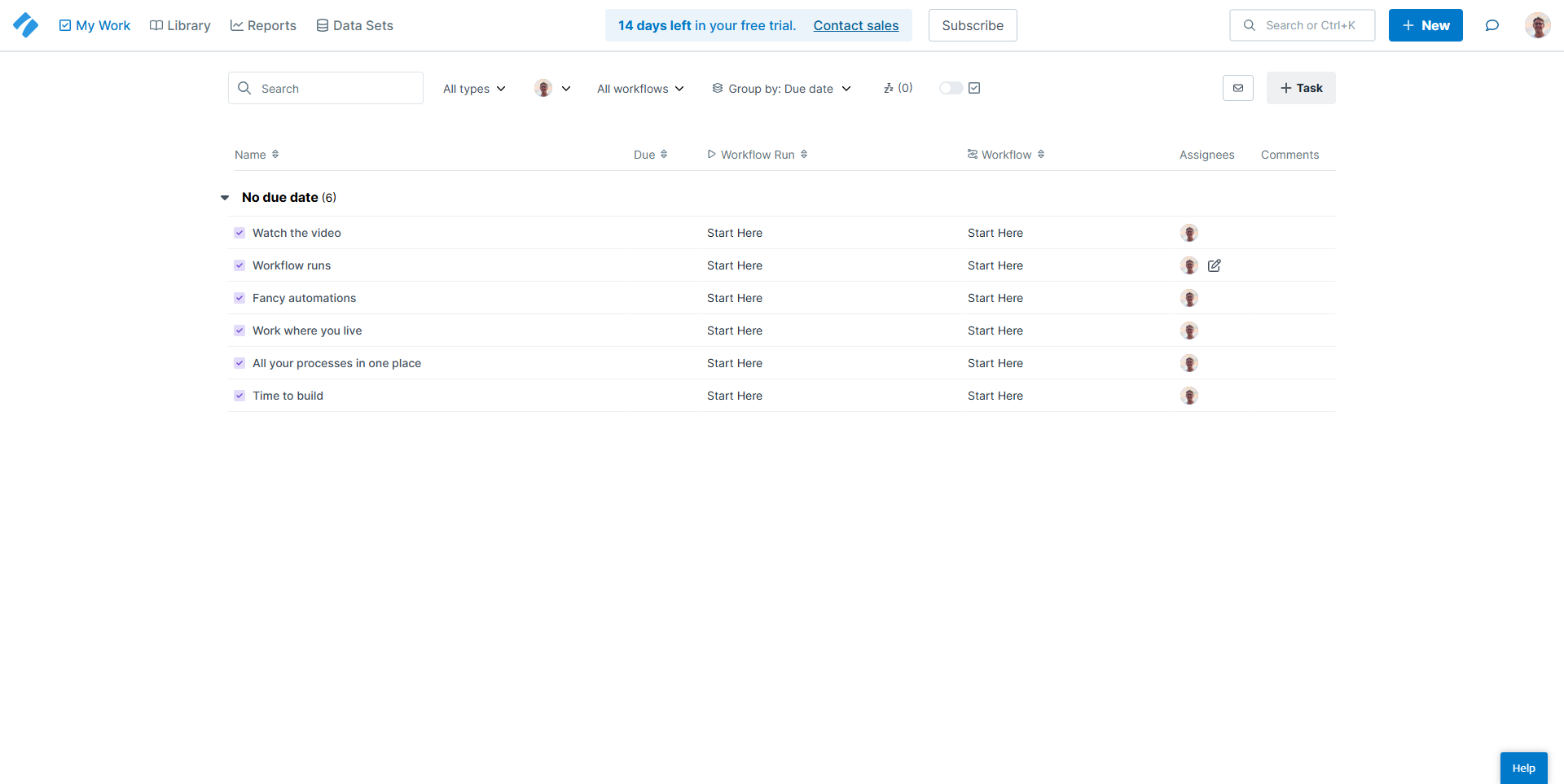Screen dimensions: 1564x784
Task: Click the Process Street logo icon
Action: click(x=26, y=25)
